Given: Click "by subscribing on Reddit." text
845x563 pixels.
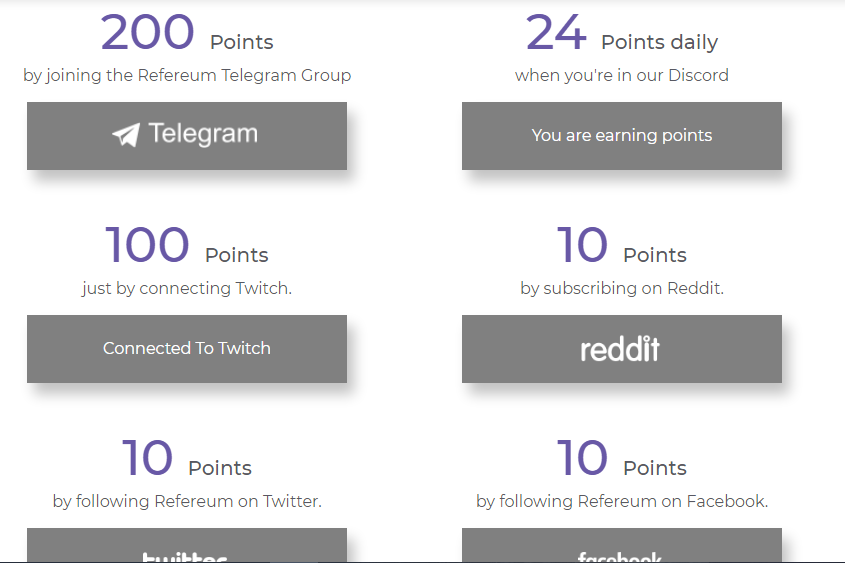Looking at the screenshot, I should point(621,288).
